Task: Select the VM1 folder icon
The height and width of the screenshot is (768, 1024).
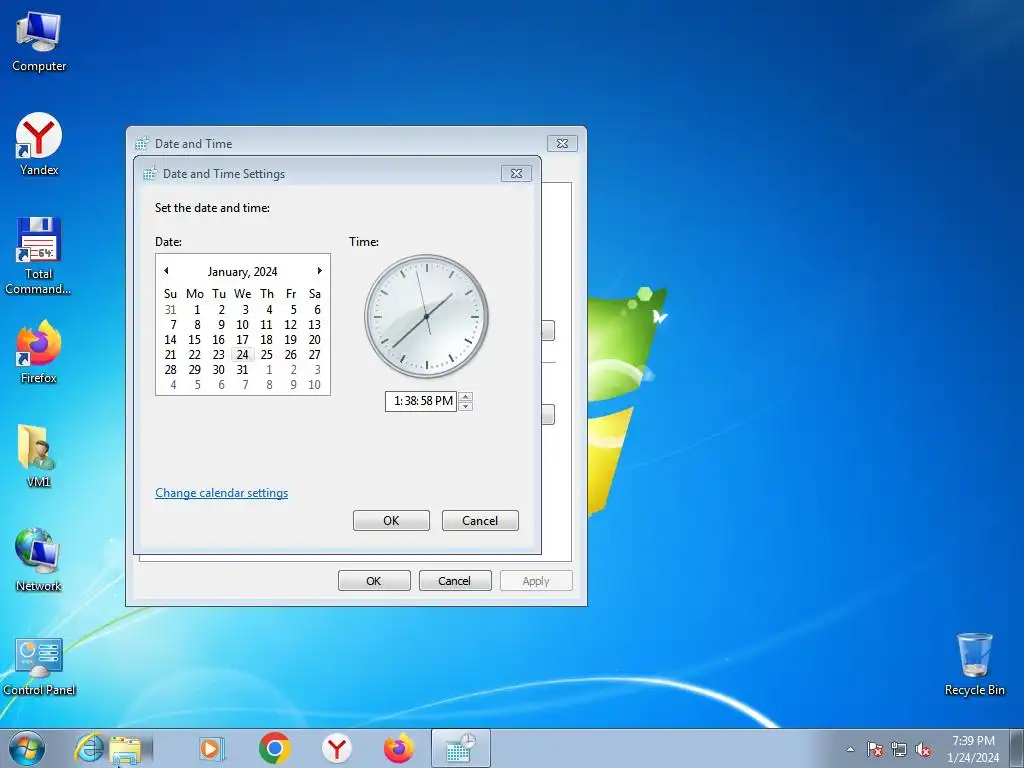Action: pyautogui.click(x=39, y=456)
